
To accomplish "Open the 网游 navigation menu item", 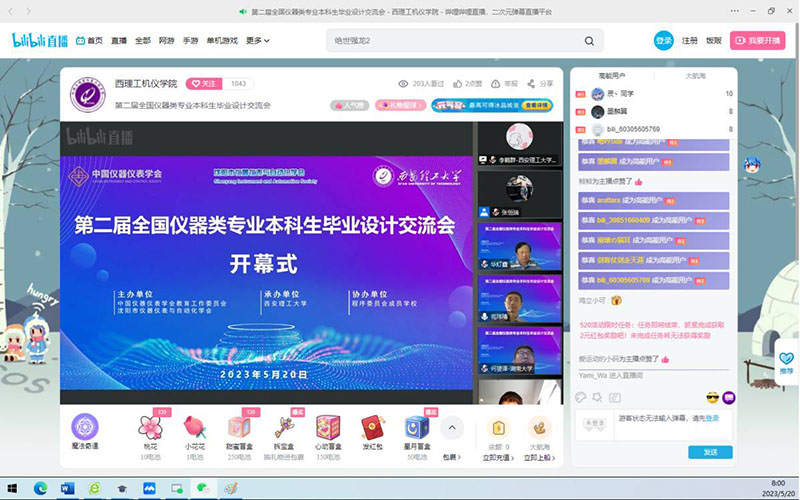I will 166,40.
